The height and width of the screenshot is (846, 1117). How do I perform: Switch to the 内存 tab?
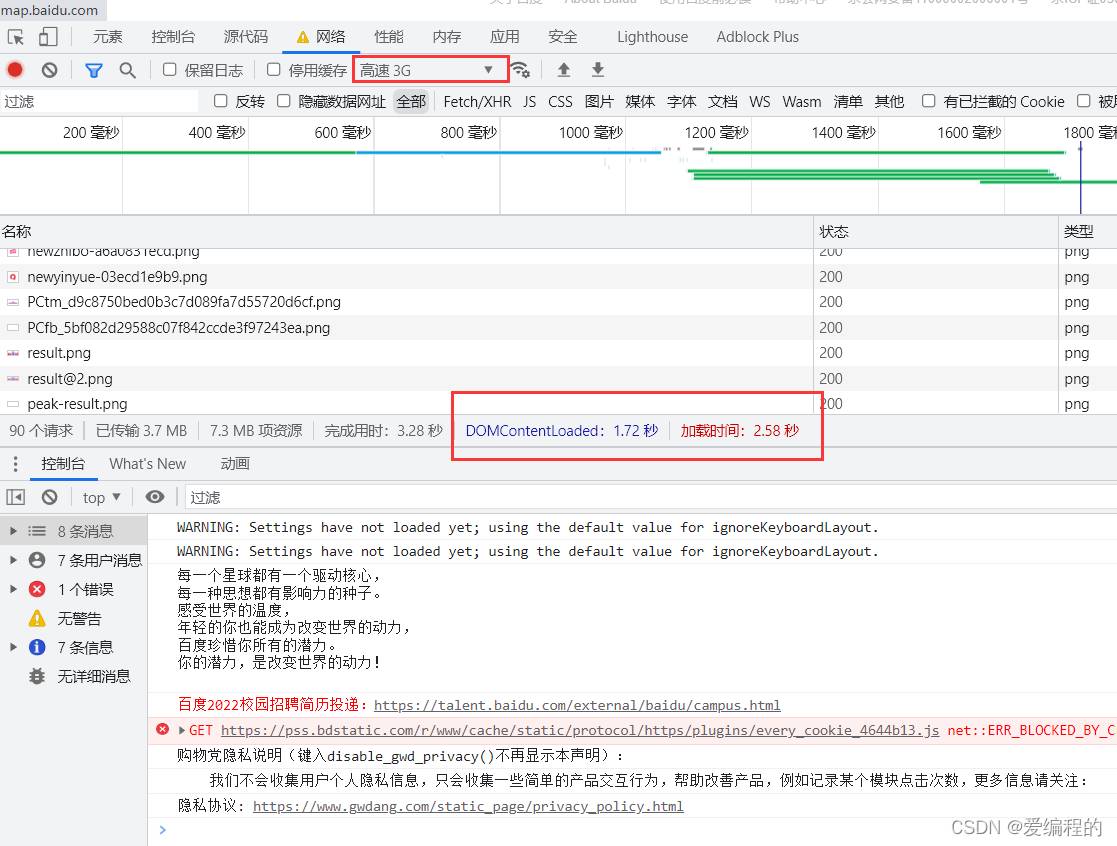(447, 37)
